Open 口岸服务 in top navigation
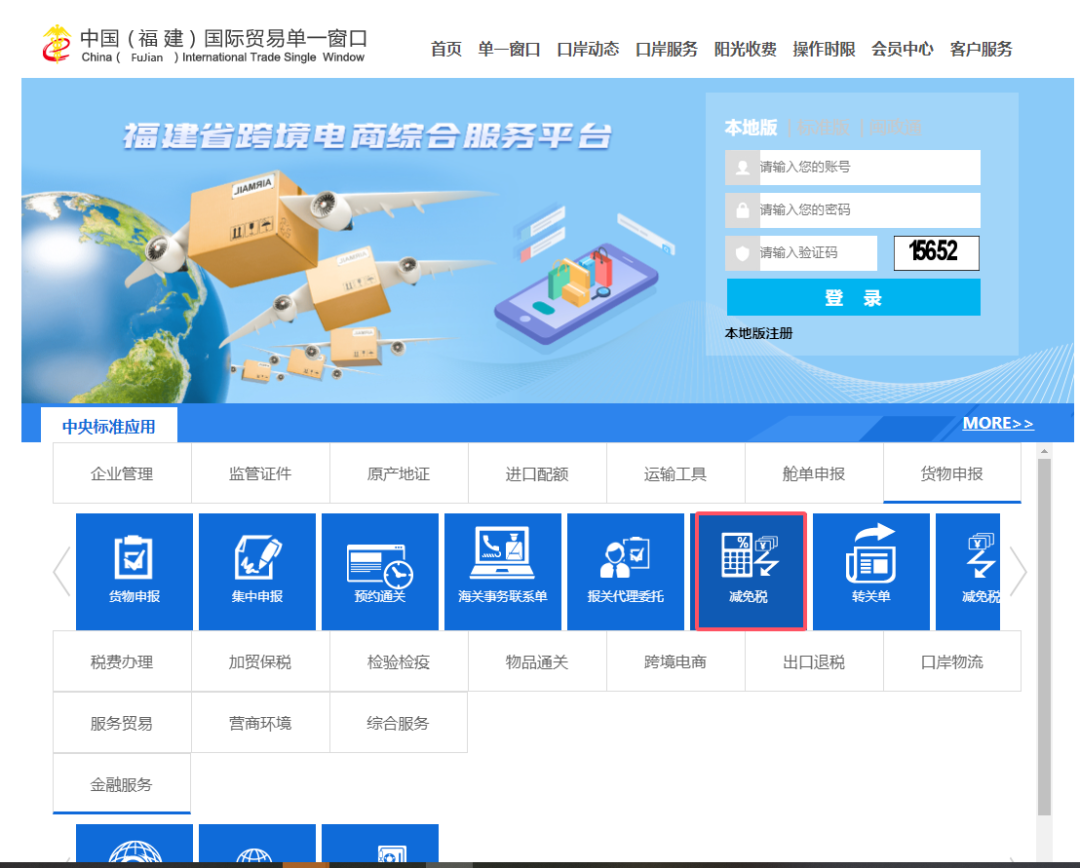 [x=666, y=49]
